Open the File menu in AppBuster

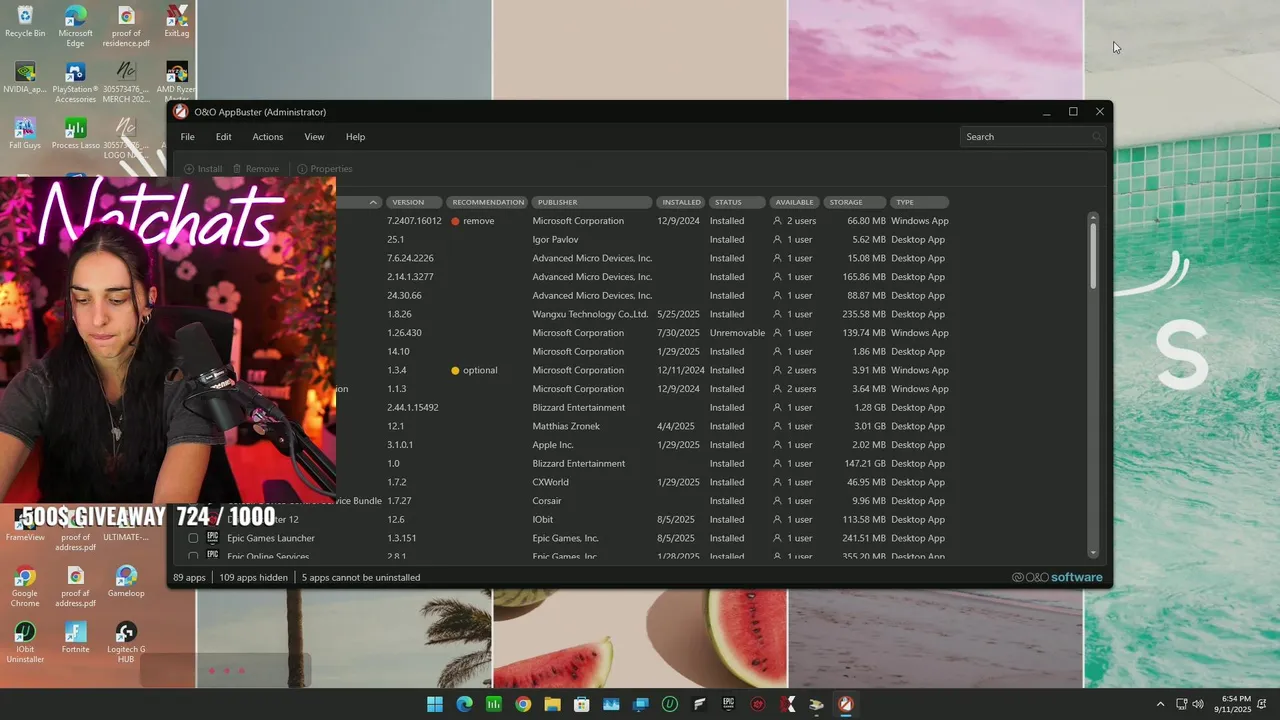pyautogui.click(x=187, y=137)
